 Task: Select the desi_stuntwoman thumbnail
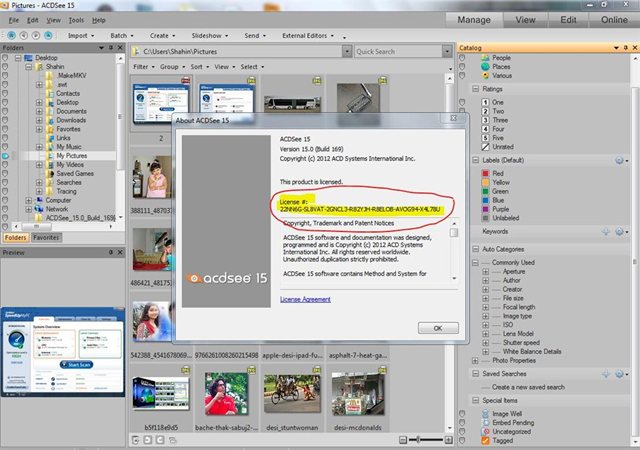pos(292,394)
